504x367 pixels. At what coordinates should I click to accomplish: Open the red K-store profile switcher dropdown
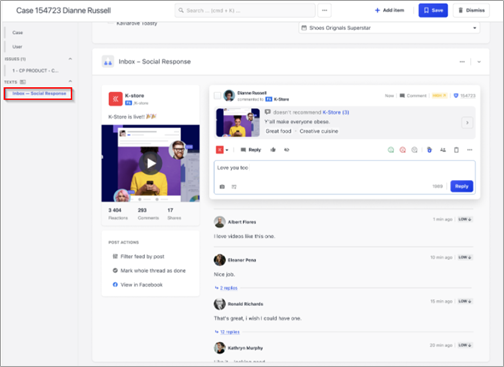pos(222,150)
